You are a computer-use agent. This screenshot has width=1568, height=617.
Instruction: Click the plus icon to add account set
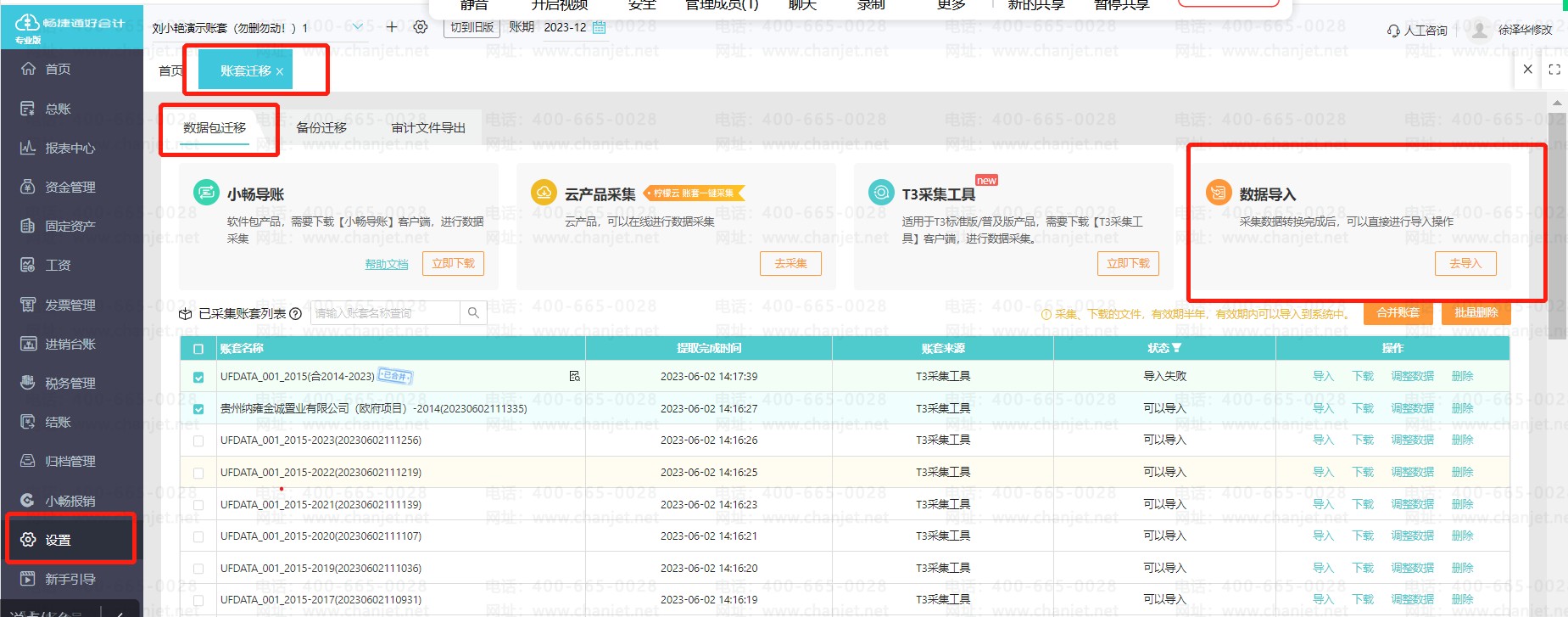(392, 27)
